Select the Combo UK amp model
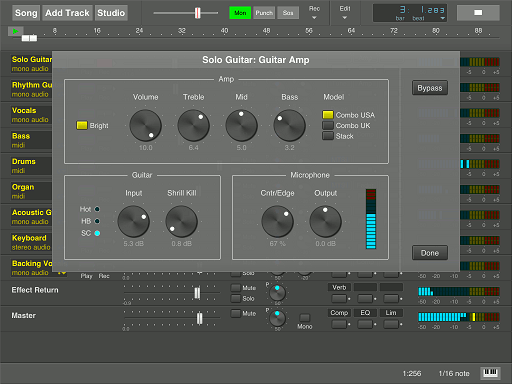Screen dimensions: 512x384 (x=328, y=125)
